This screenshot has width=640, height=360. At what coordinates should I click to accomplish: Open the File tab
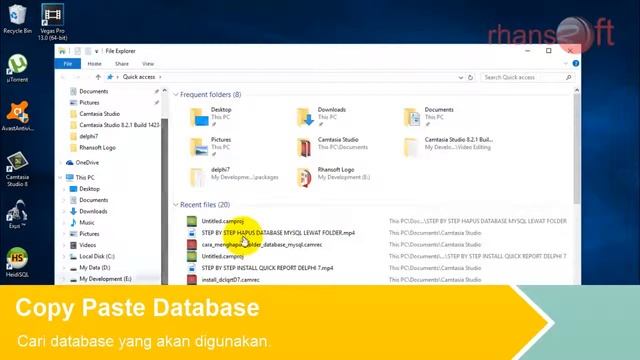tap(68, 64)
